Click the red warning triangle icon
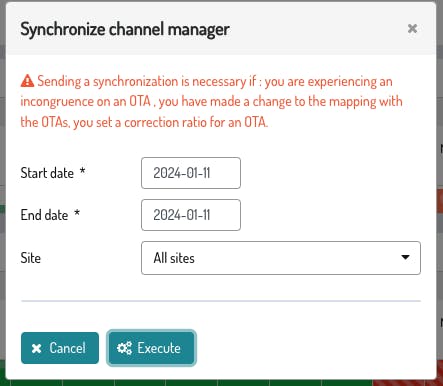443x386 pixels. pyautogui.click(x=27, y=81)
